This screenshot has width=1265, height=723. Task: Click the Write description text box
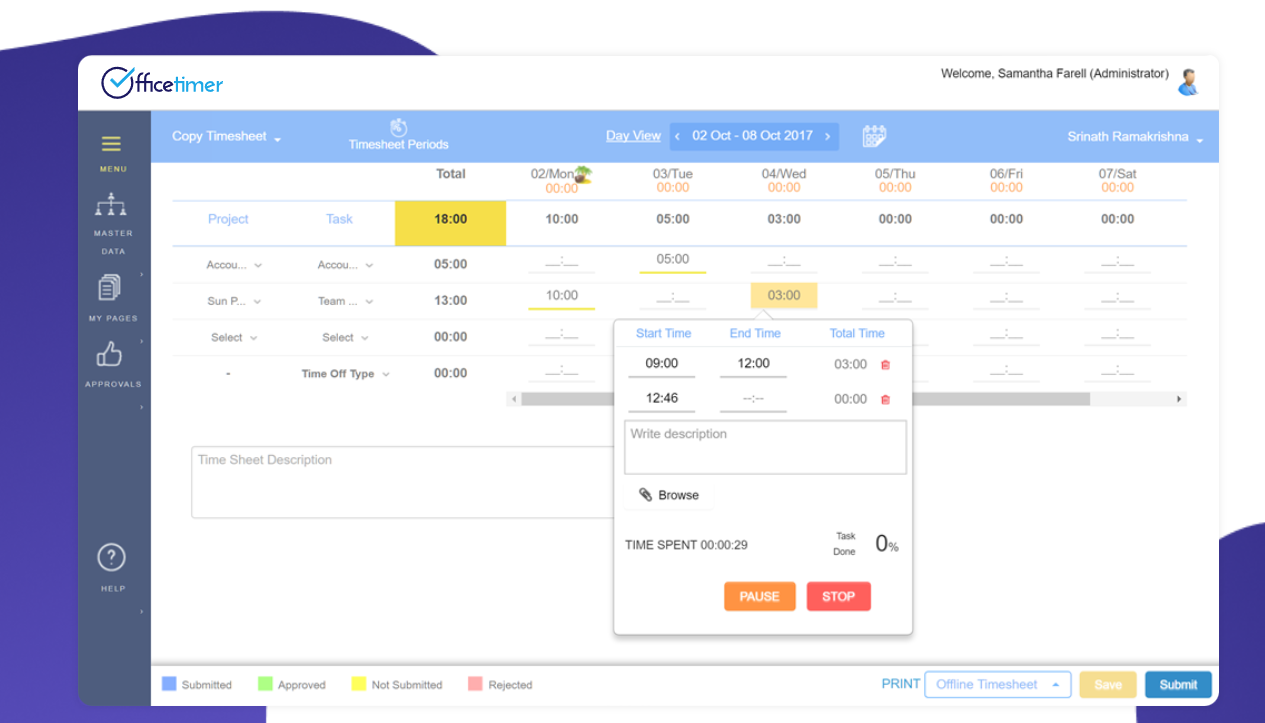[765, 447]
